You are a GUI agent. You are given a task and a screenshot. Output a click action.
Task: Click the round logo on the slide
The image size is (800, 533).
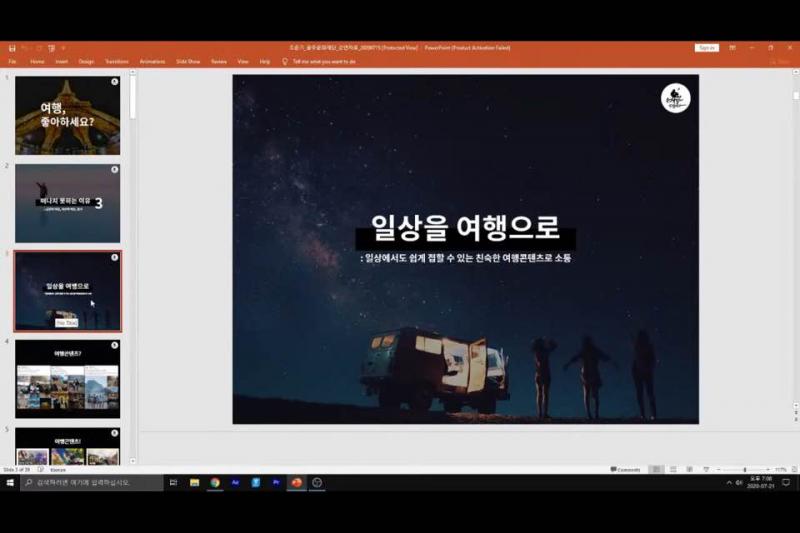[676, 98]
